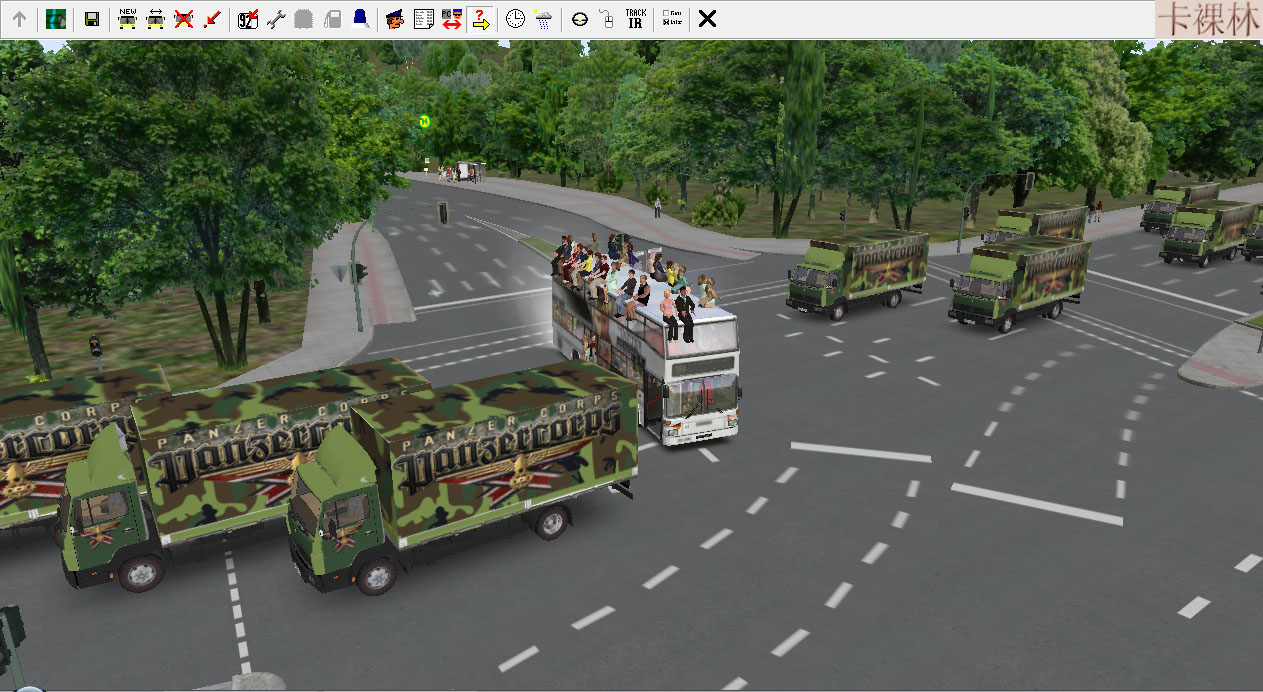Click the switch vehicle bus icon
The width and height of the screenshot is (1263, 692).
[155, 19]
